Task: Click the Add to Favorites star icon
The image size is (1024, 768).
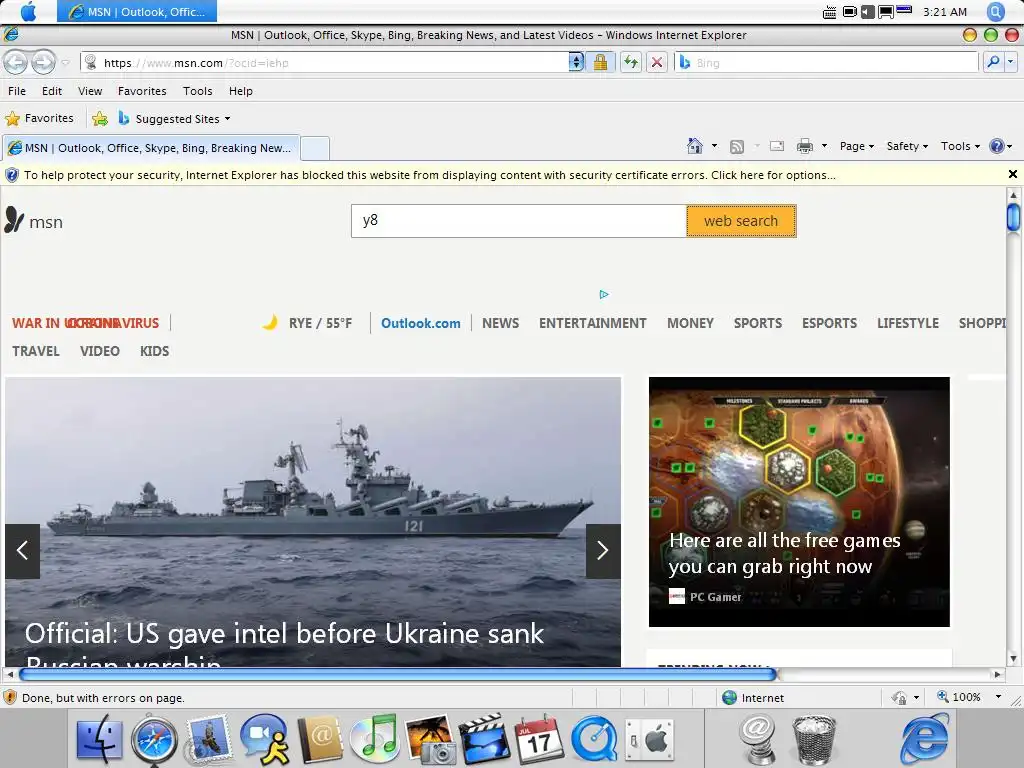Action: tap(100, 119)
